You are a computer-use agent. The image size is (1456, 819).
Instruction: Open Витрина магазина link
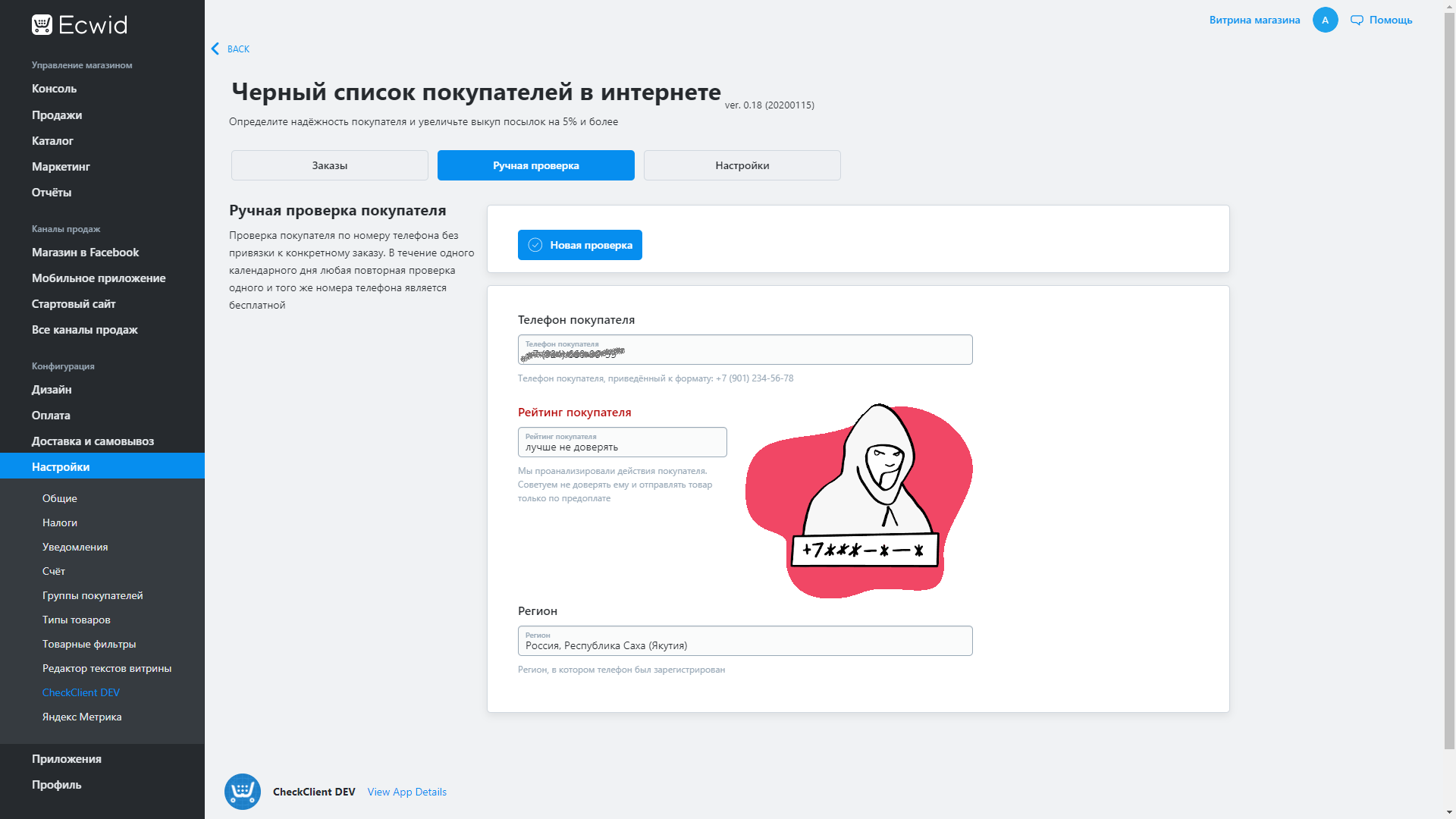[1254, 20]
